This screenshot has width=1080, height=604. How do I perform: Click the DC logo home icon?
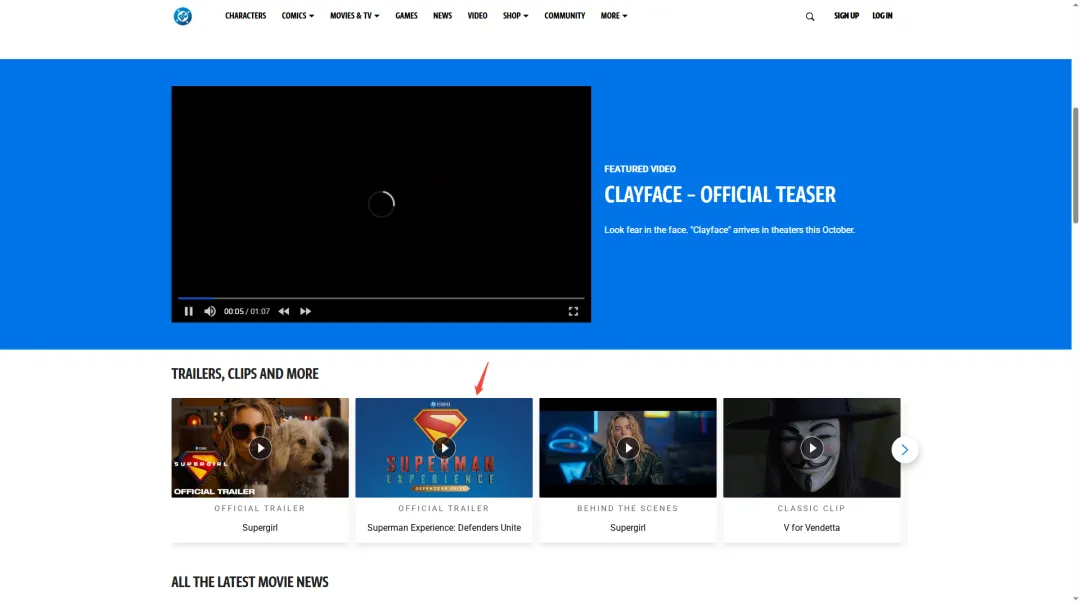[x=183, y=16]
